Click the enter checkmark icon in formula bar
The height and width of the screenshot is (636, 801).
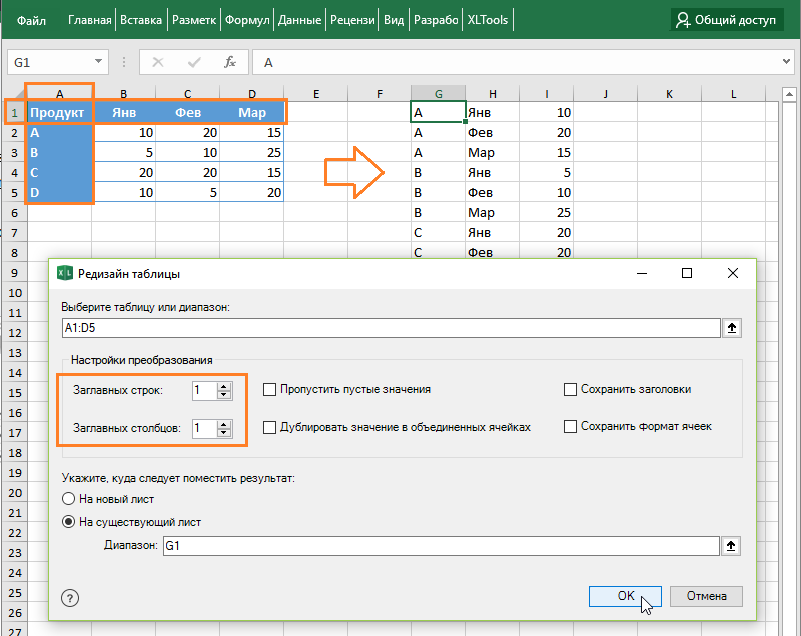(193, 62)
